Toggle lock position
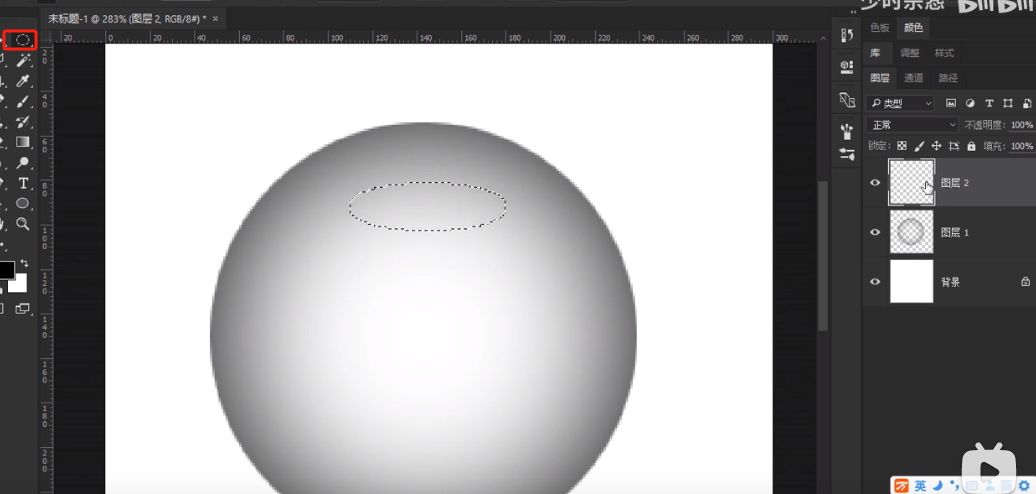 pos(936,146)
